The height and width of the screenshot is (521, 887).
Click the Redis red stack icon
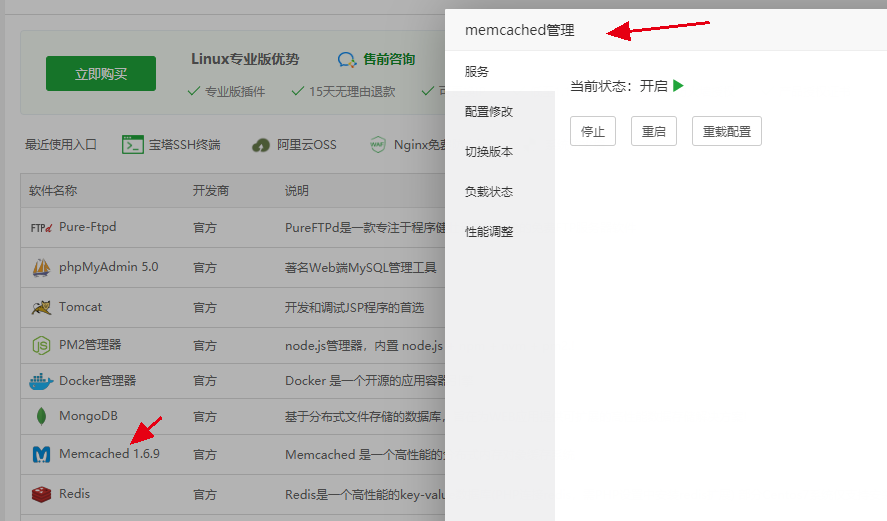click(x=41, y=494)
